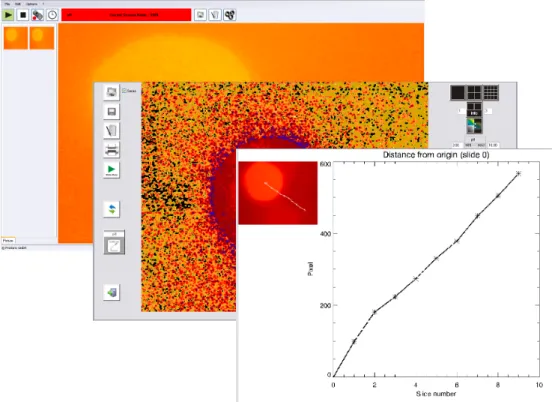Open the Options menu
The image size is (552, 402).
(x=32, y=4)
